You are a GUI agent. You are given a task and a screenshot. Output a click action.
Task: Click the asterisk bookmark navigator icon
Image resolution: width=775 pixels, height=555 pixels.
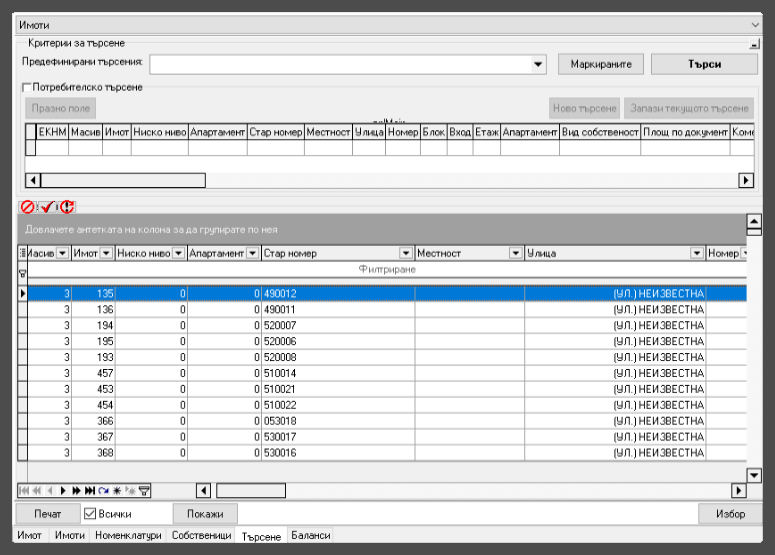116,491
